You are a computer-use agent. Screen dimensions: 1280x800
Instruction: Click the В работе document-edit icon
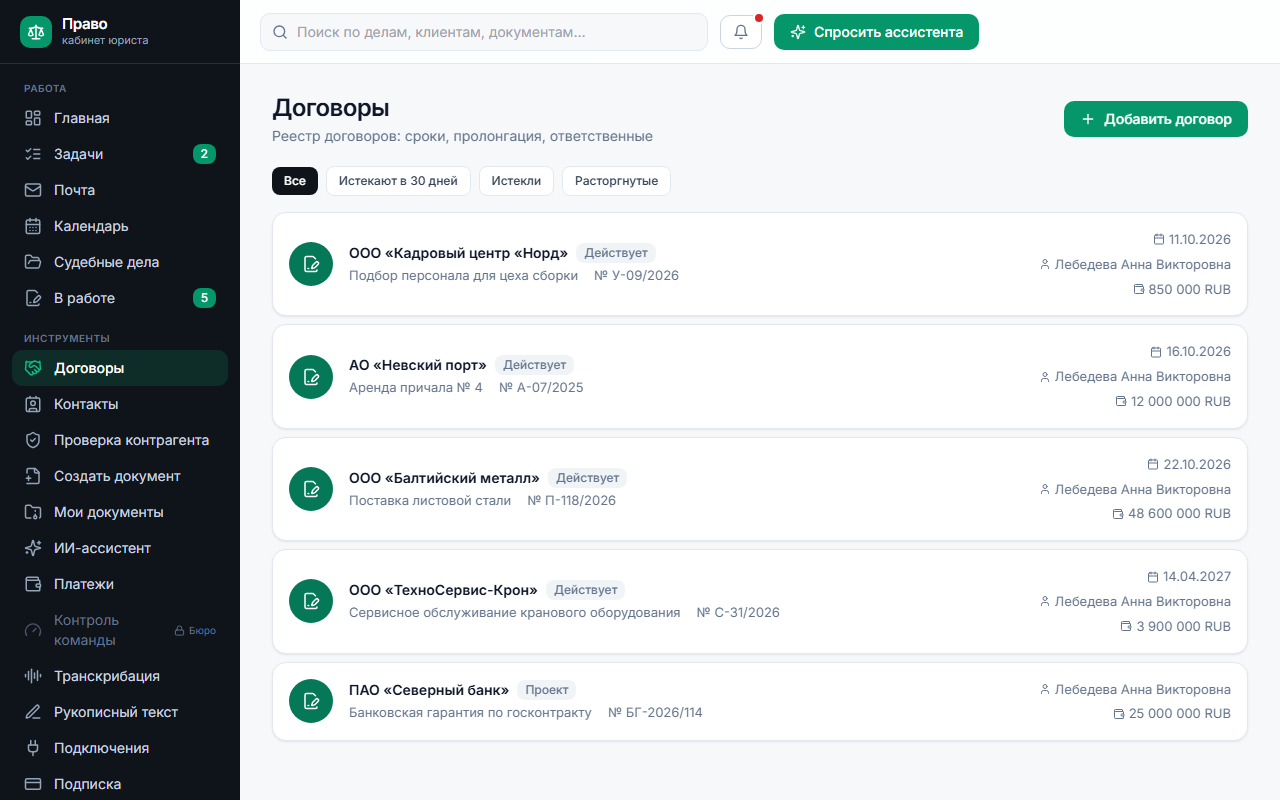(33, 298)
